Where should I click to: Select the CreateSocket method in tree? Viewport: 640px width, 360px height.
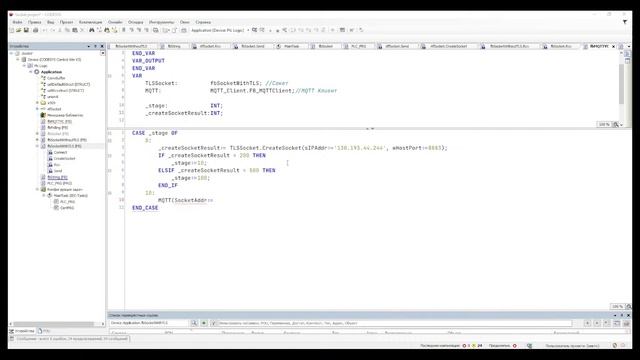coord(64,158)
